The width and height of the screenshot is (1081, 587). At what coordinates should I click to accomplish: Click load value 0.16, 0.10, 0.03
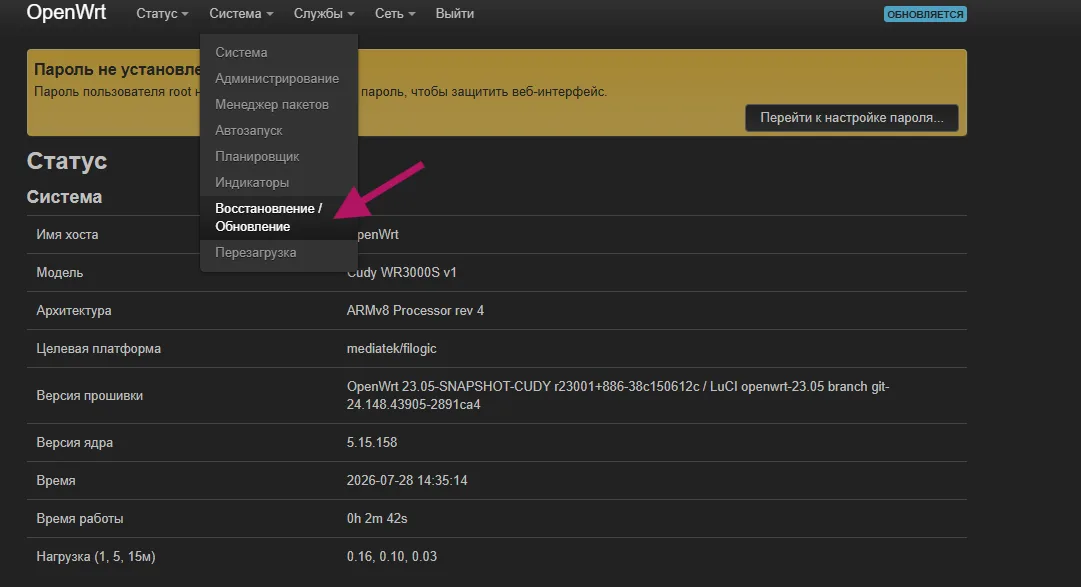[392, 556]
